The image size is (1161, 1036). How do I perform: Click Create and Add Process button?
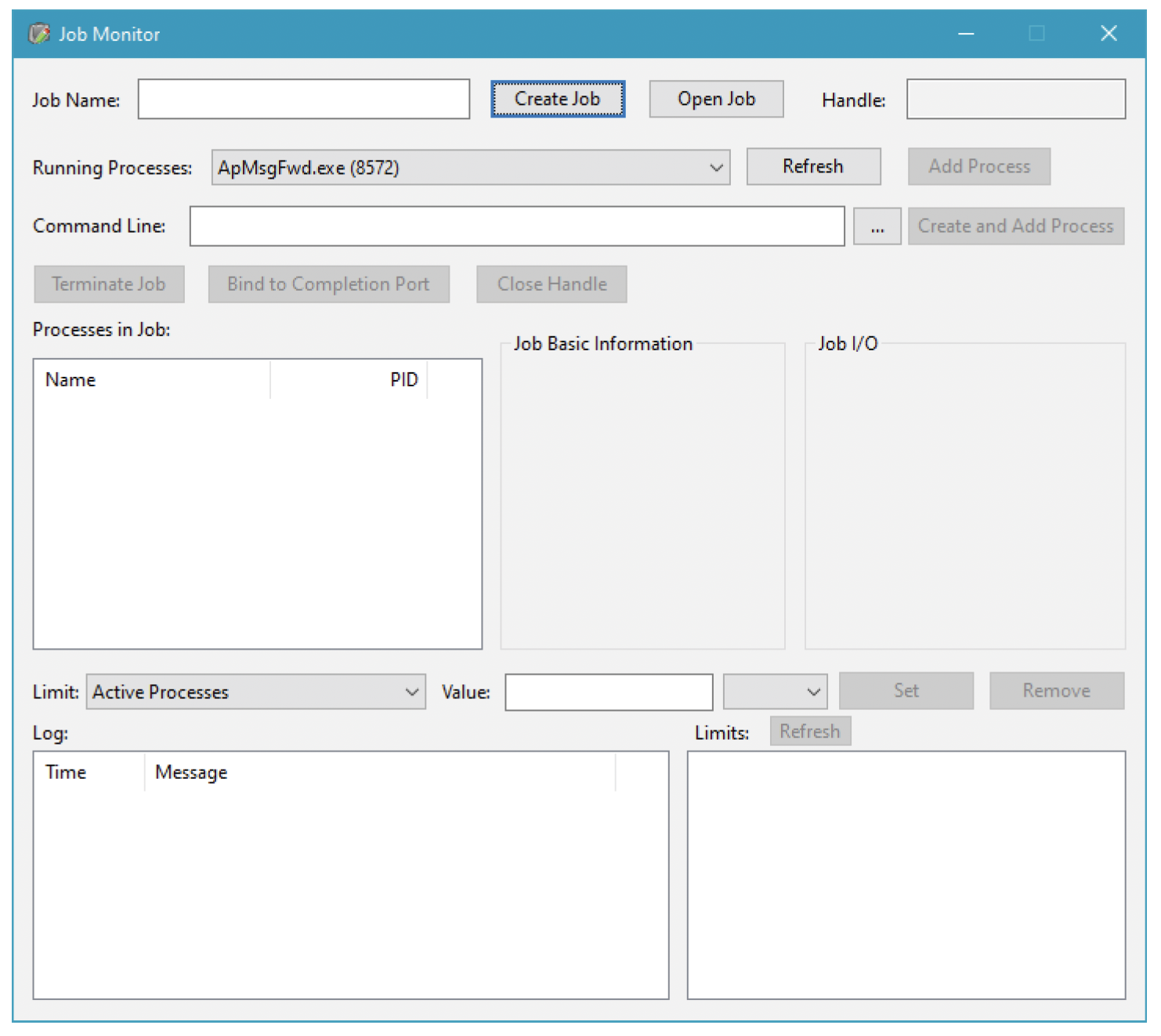(1016, 226)
